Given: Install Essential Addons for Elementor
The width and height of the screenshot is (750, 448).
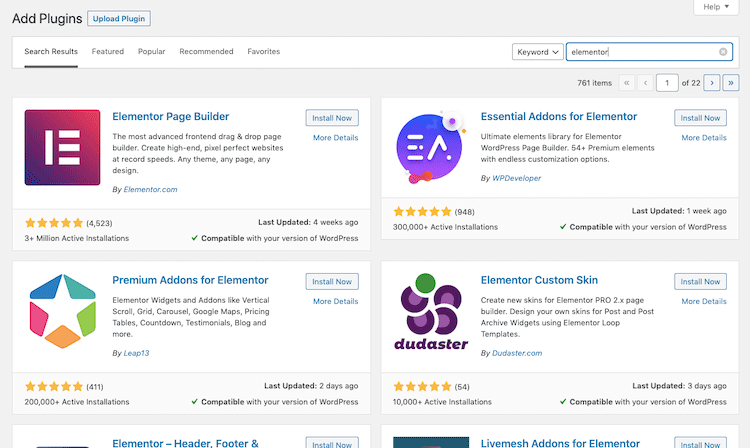Looking at the screenshot, I should [x=700, y=118].
